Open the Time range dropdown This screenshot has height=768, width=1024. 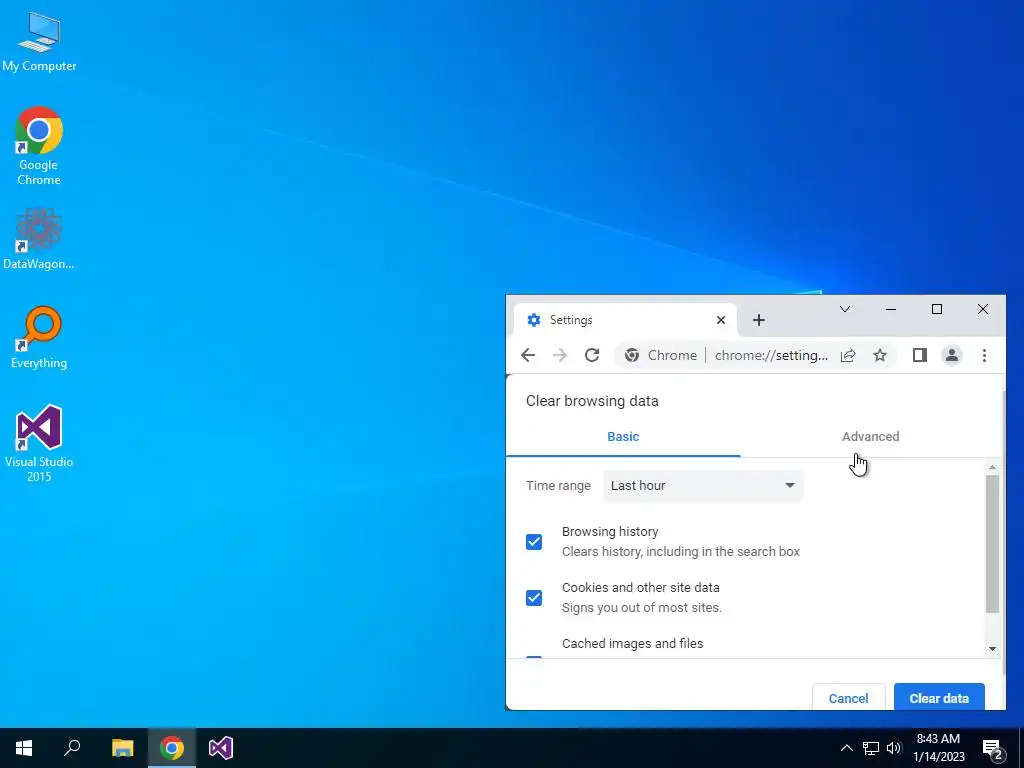coord(703,486)
